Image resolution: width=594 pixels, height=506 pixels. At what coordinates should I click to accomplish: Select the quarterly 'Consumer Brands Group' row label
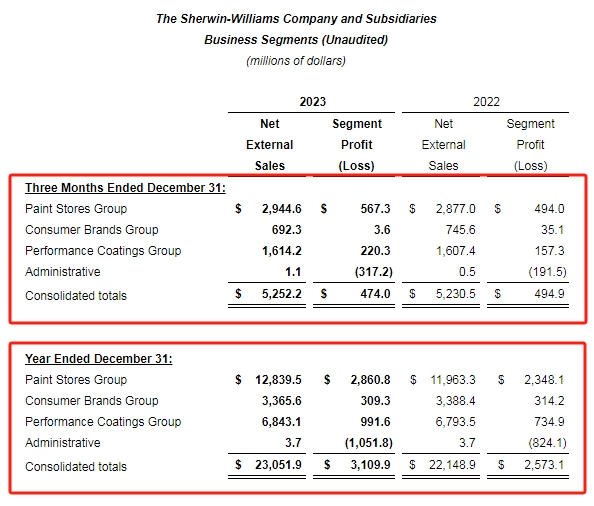[x=92, y=230]
